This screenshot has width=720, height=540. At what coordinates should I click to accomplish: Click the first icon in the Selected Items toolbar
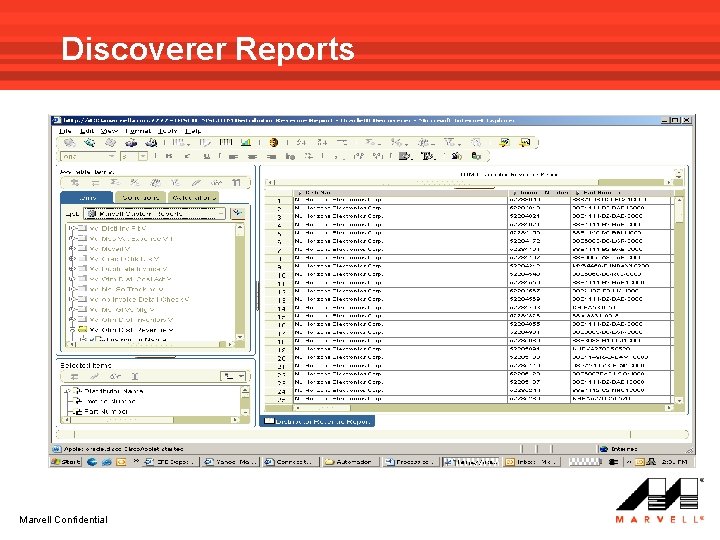click(74, 377)
